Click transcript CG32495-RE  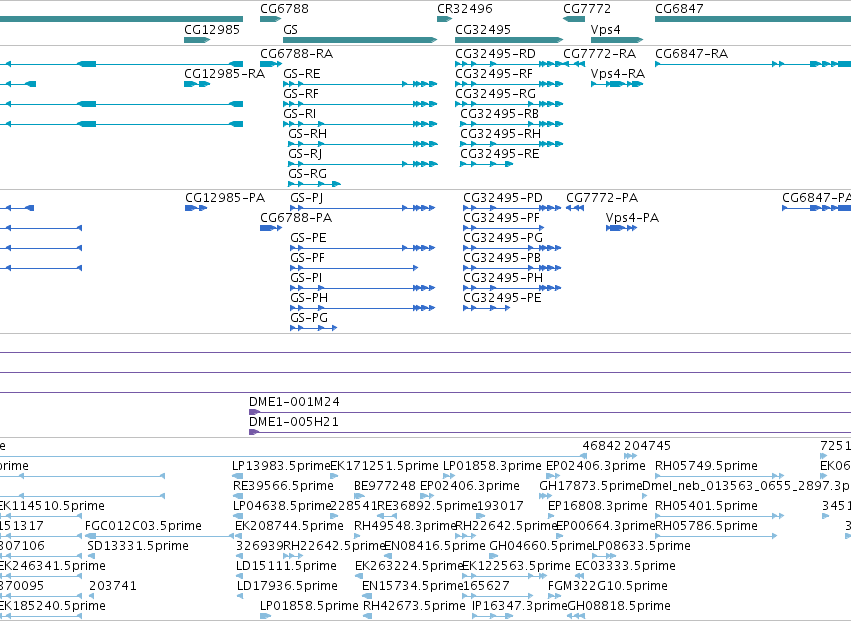(x=486, y=164)
